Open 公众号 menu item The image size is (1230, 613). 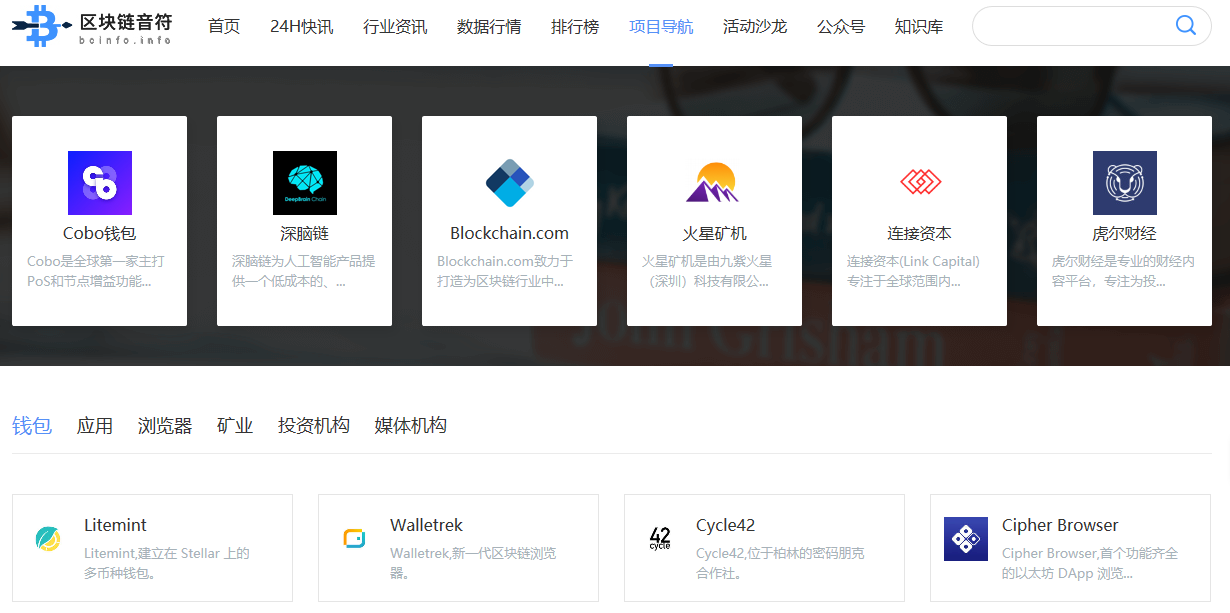click(x=841, y=27)
